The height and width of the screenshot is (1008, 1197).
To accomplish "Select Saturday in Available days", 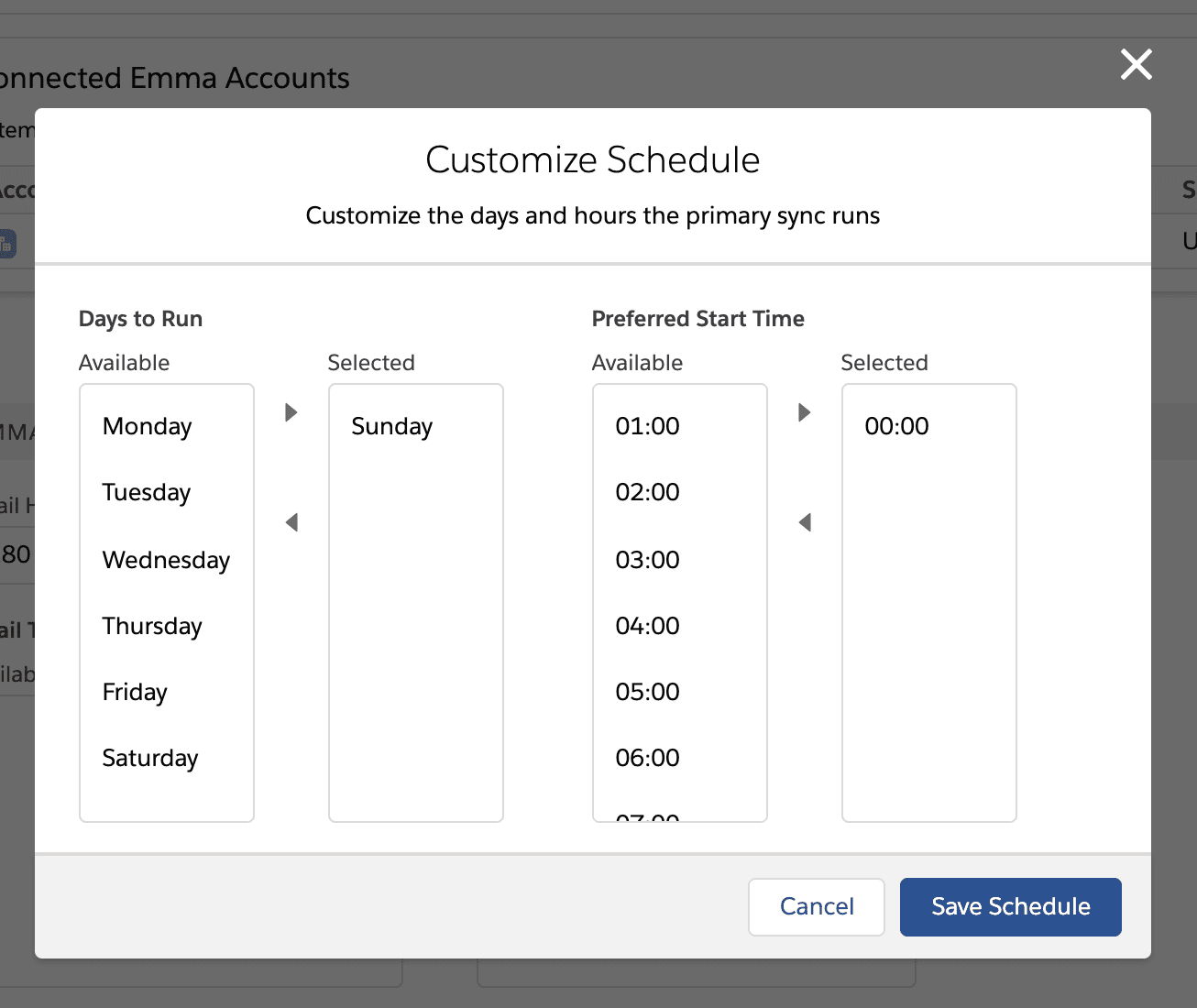I will (167, 758).
